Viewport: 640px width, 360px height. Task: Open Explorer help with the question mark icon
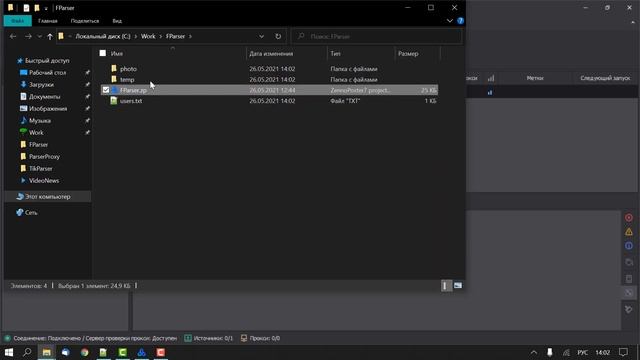pos(460,21)
